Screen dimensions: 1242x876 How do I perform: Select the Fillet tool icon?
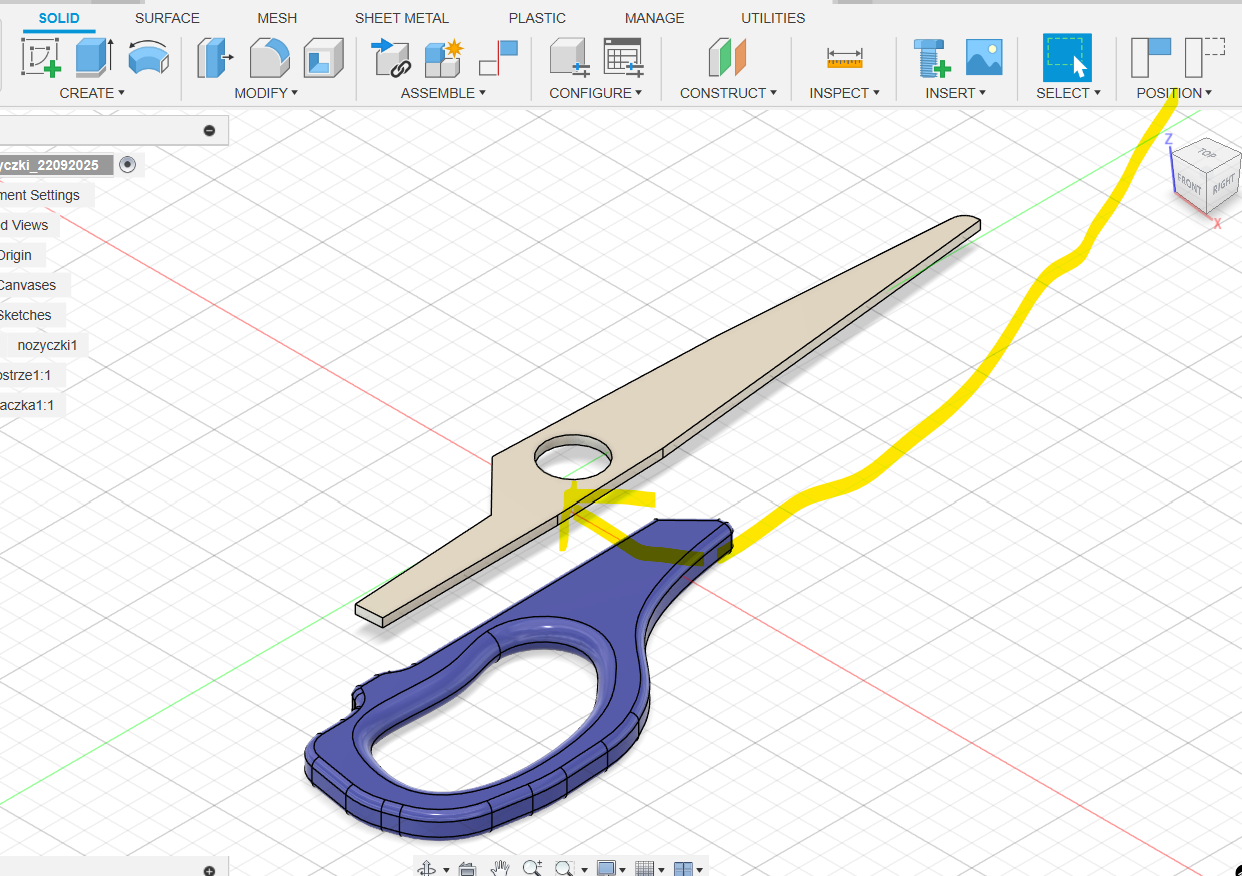[x=269, y=57]
